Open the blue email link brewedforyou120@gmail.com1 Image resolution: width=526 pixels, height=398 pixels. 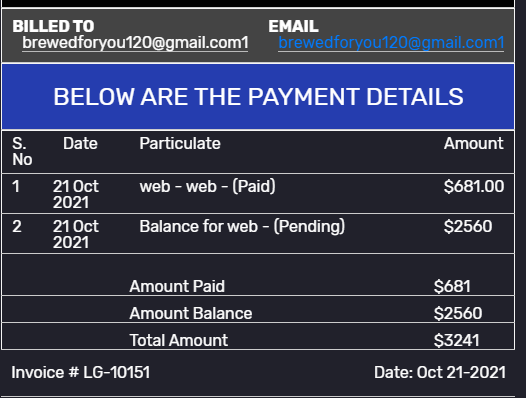(x=391, y=43)
